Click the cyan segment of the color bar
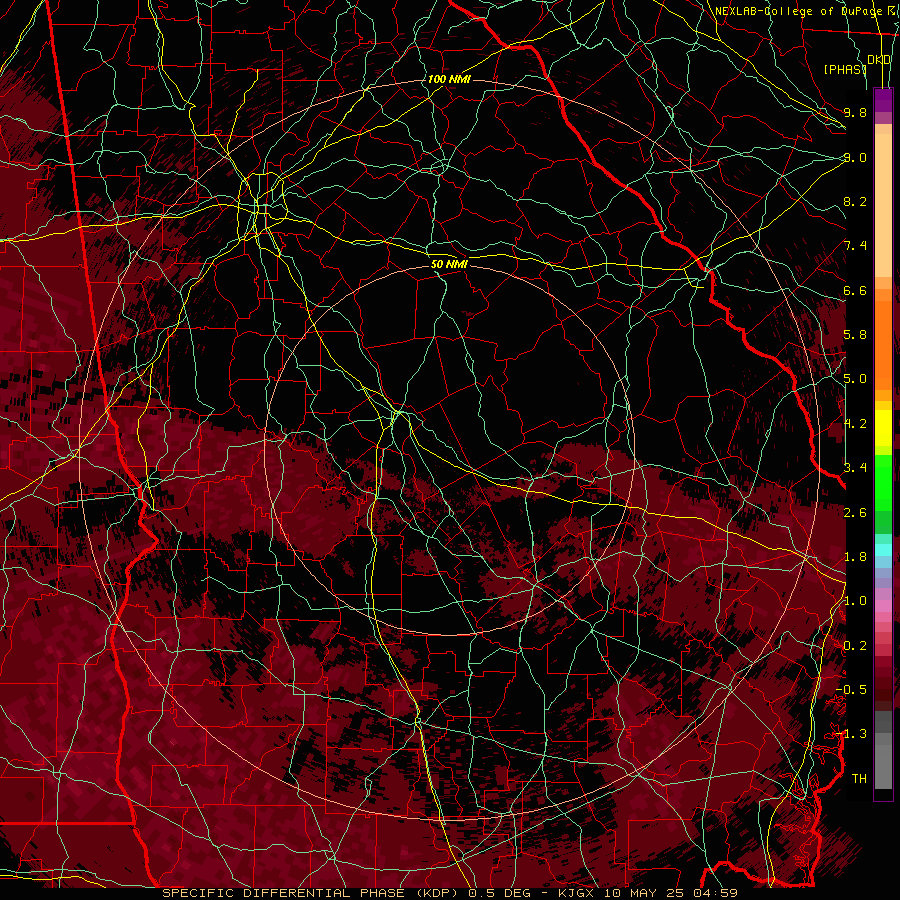The image size is (900, 900). [883, 550]
